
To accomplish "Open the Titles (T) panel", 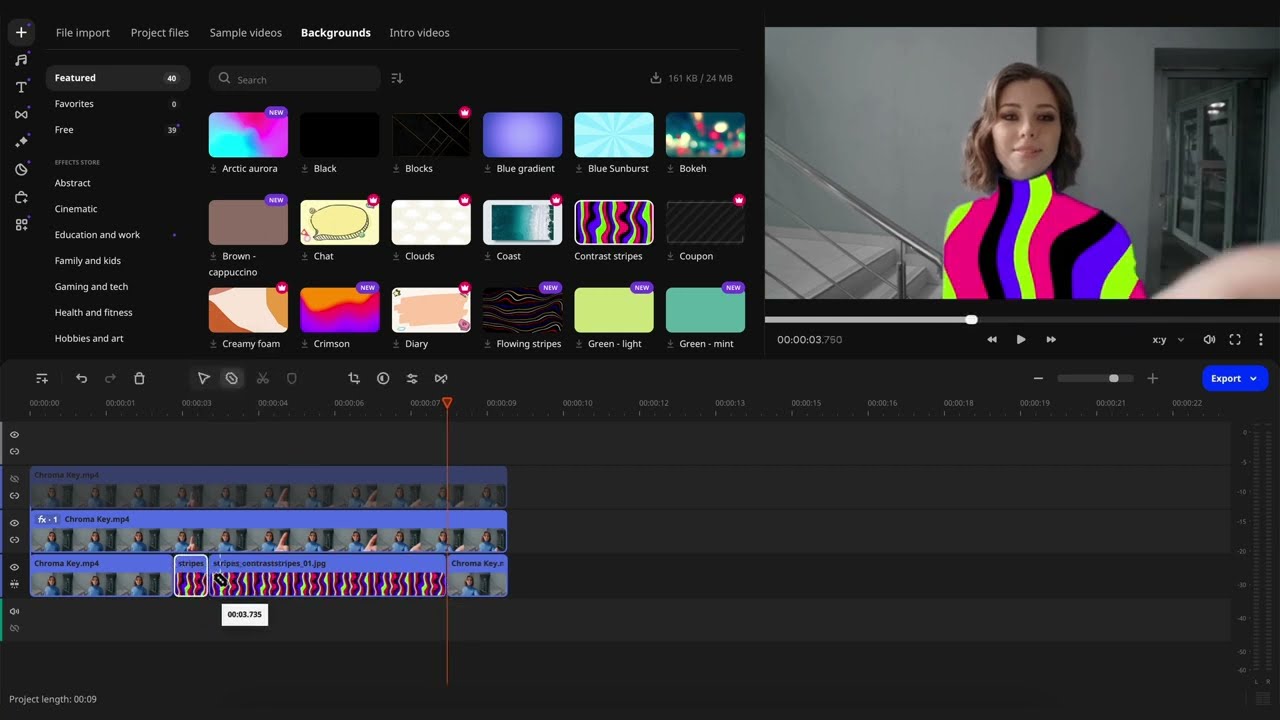I will click(x=21, y=87).
